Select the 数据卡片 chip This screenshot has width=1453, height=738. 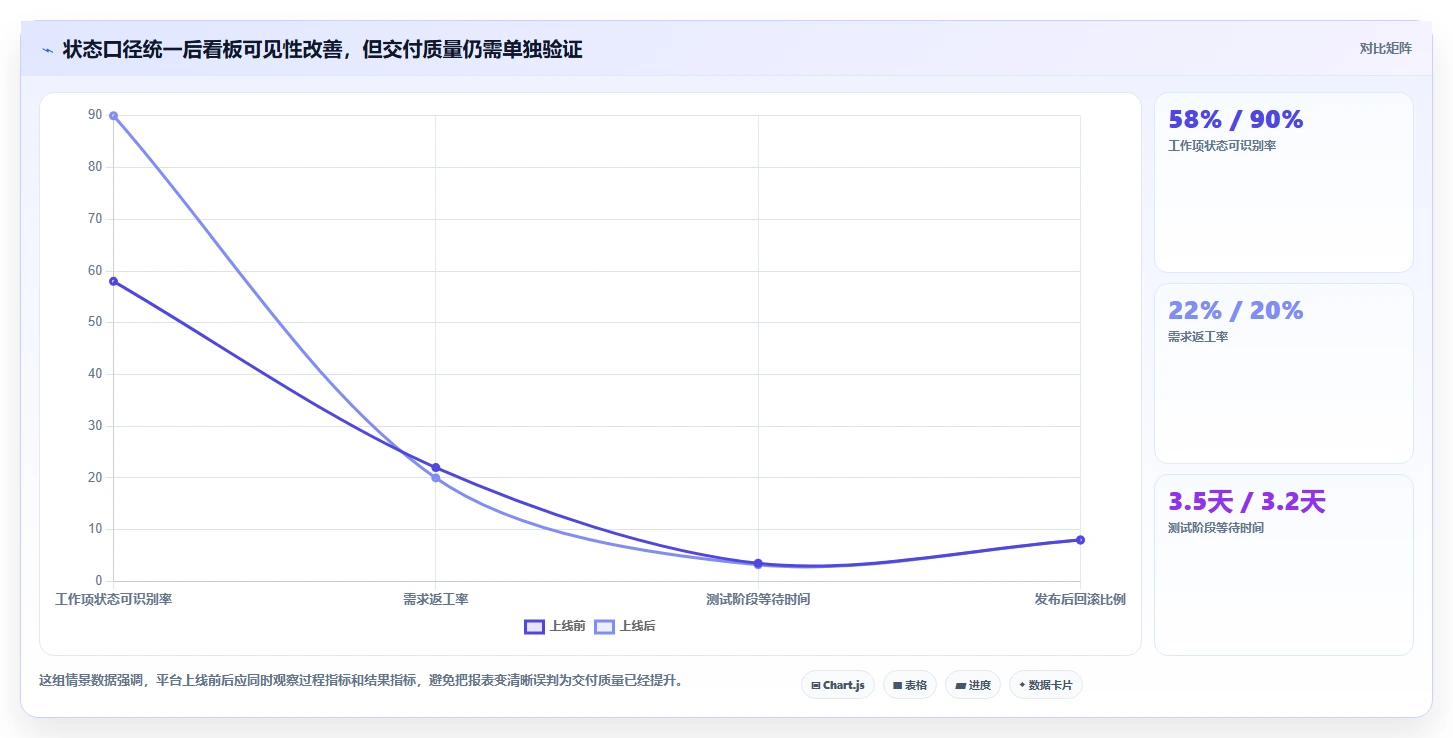pyautogui.click(x=1046, y=685)
